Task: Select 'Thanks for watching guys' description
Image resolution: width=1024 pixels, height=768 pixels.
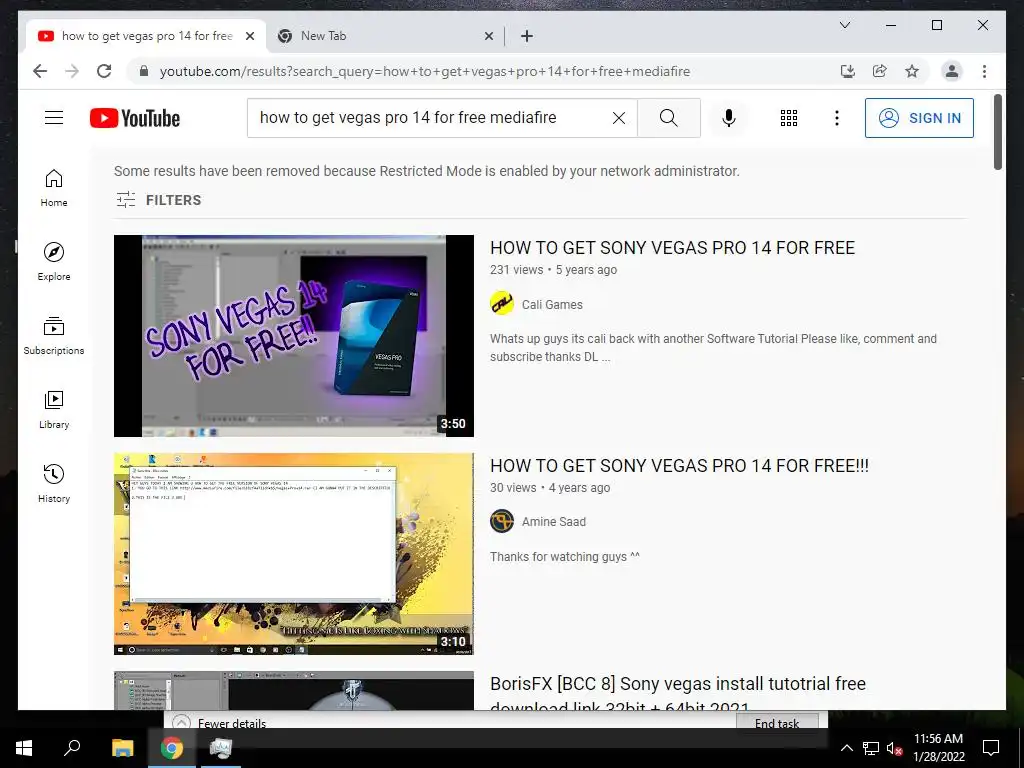Action: coord(565,556)
